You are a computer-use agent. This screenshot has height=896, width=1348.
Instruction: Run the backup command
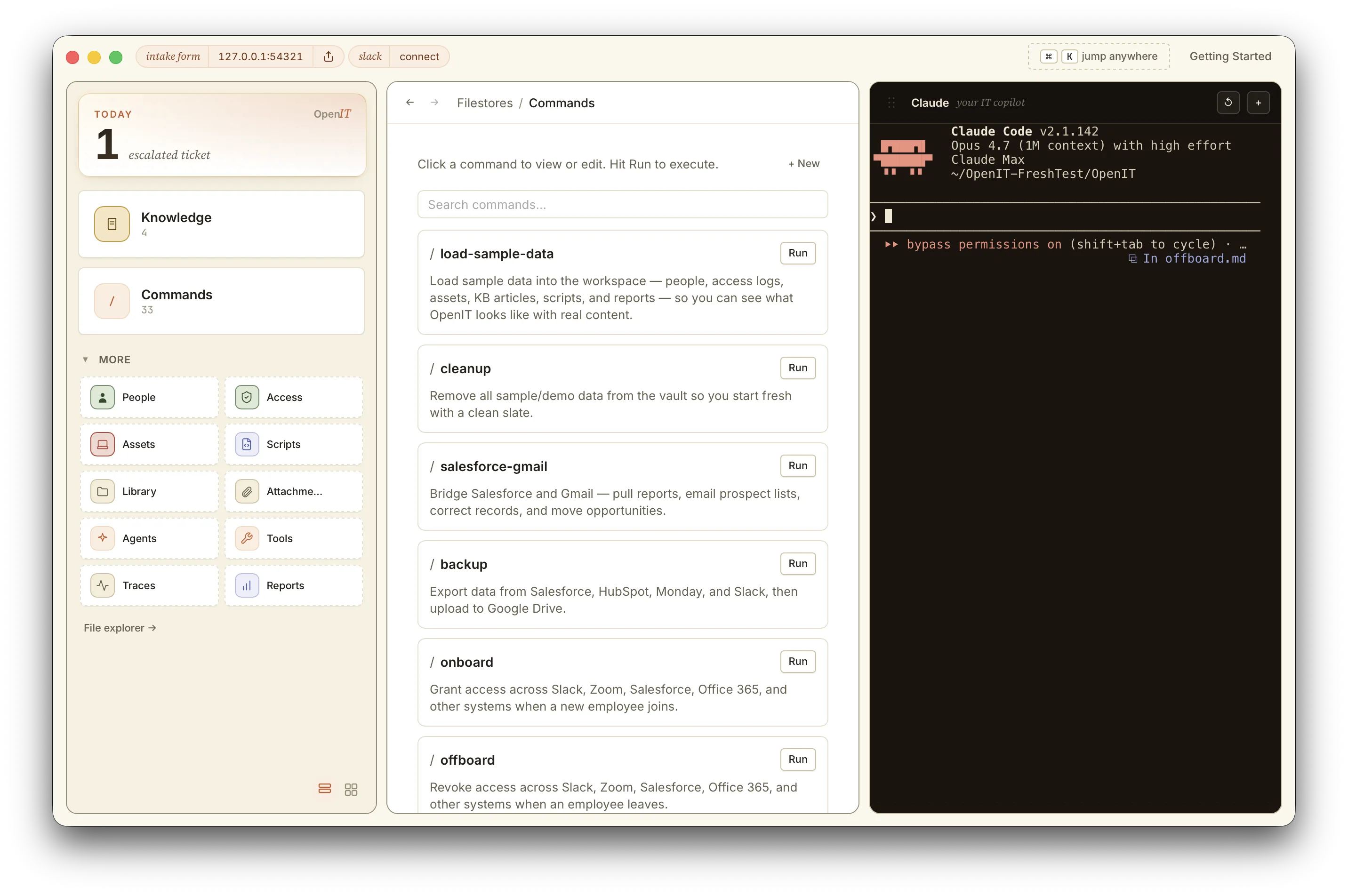[x=798, y=563]
